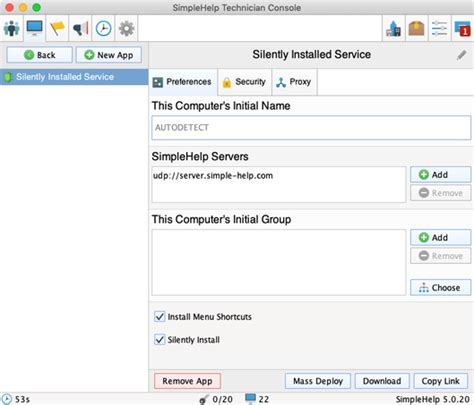Select Silently Installed Service in list

coord(74,77)
